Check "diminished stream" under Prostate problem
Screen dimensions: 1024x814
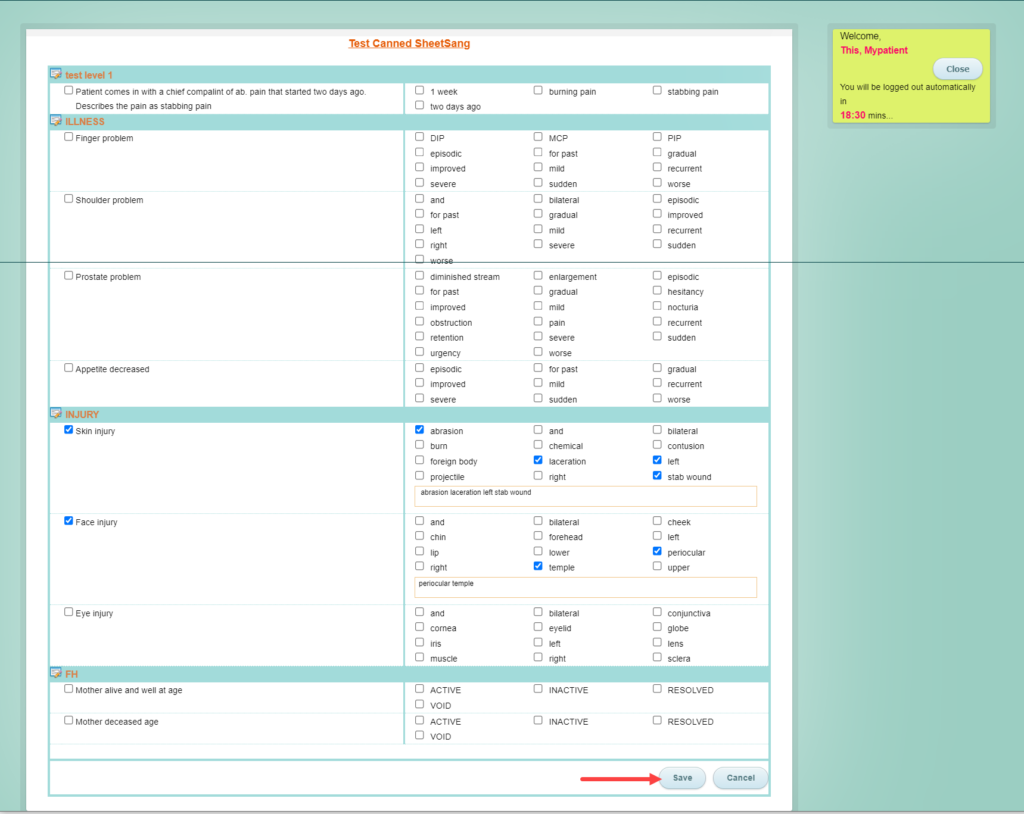(x=419, y=276)
